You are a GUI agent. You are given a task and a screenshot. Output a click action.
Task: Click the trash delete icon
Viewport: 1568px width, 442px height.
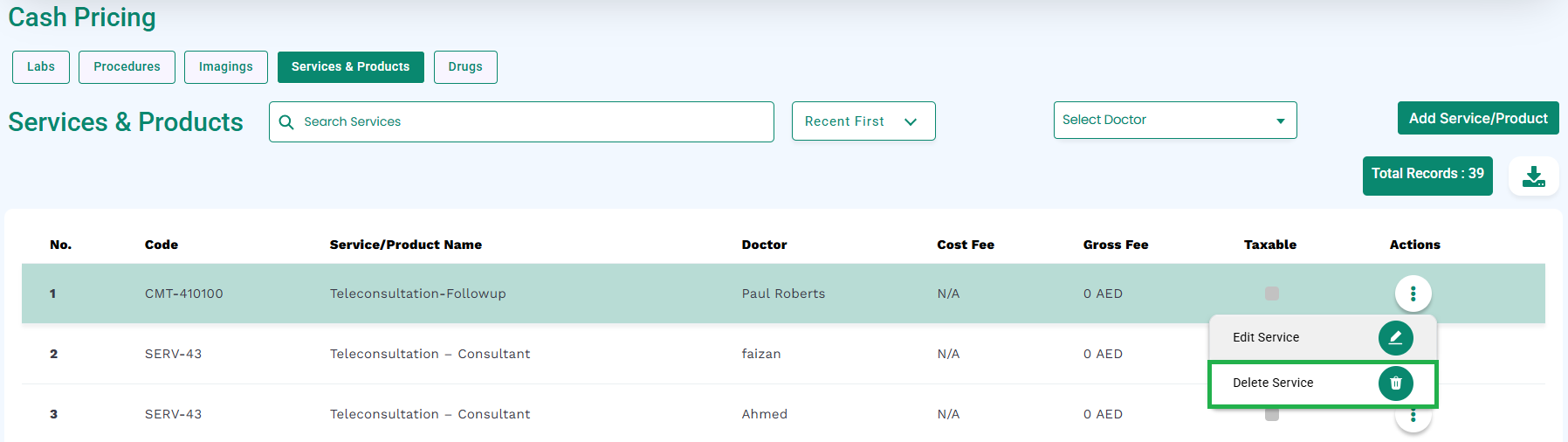[1395, 383]
